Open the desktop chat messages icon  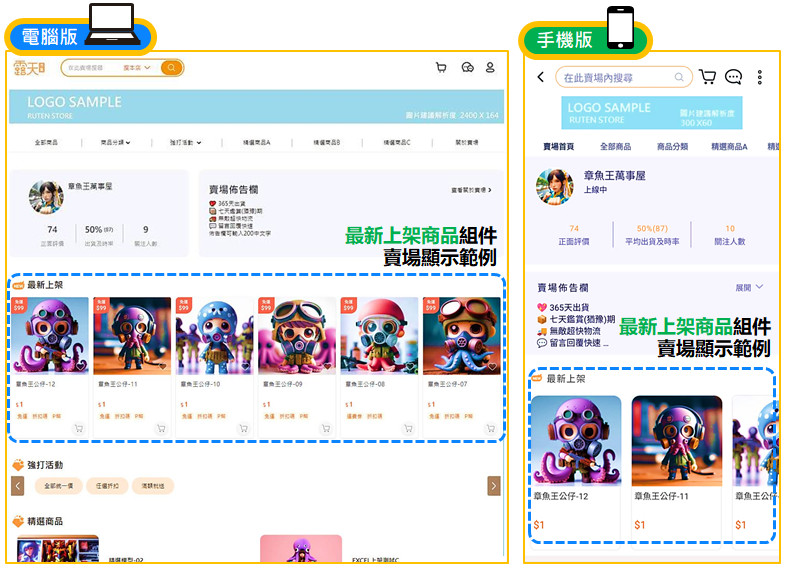tap(467, 68)
